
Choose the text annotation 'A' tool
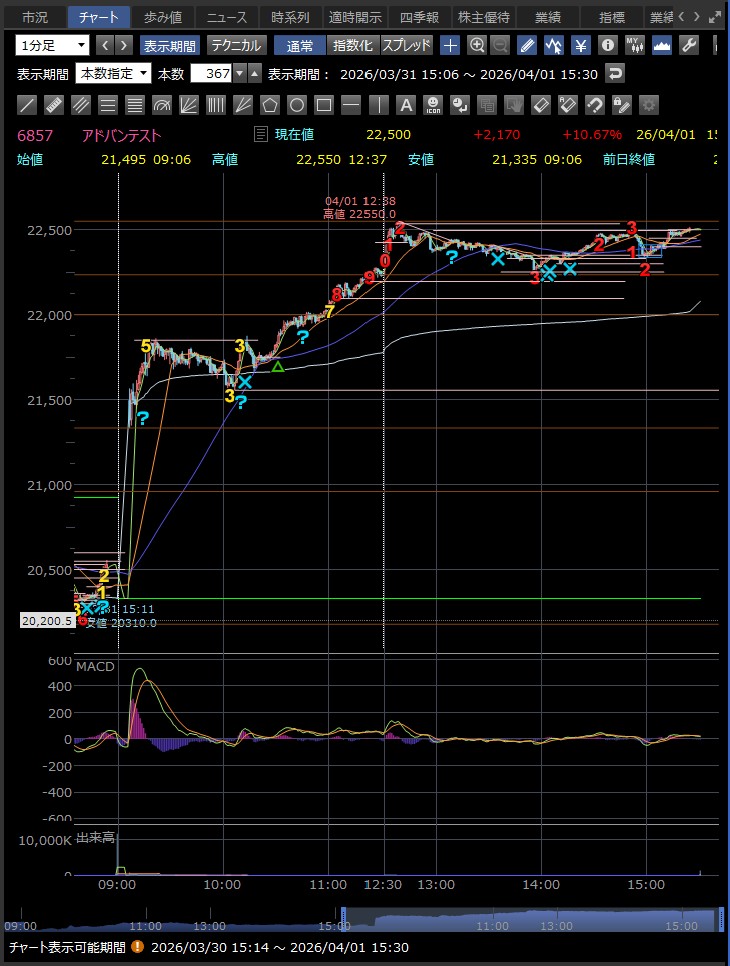pyautogui.click(x=405, y=105)
